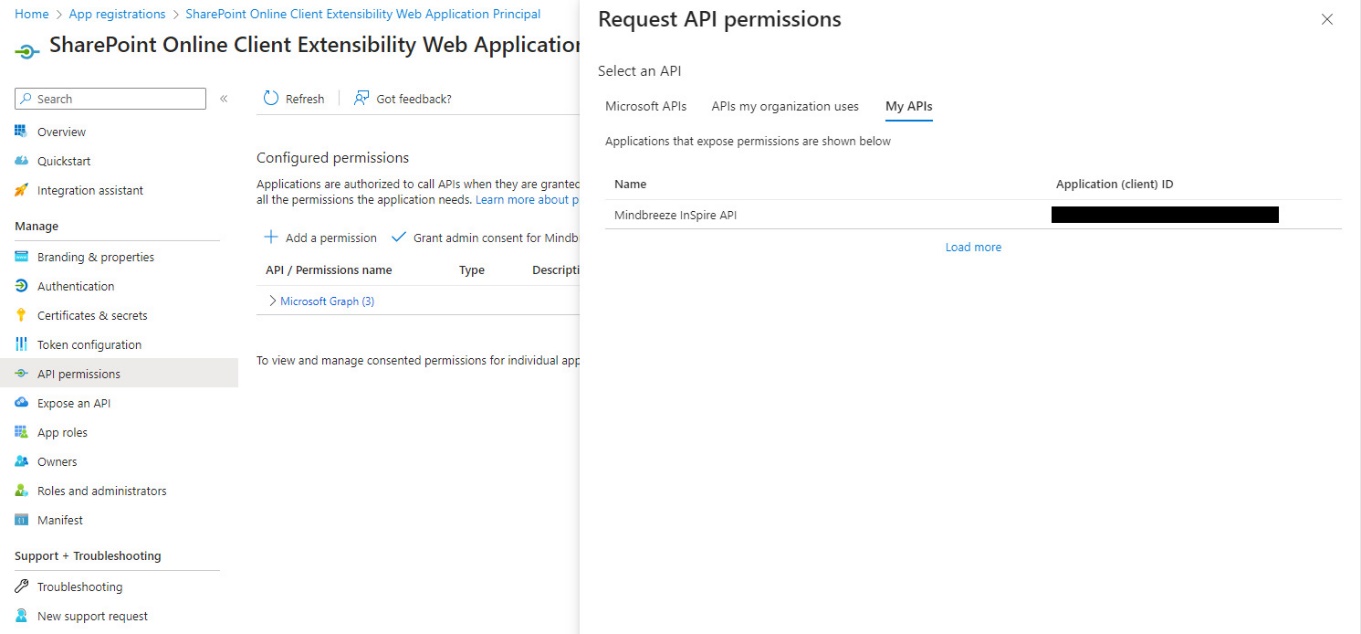Select the My APIs tab
1361x634 pixels.
909,106
